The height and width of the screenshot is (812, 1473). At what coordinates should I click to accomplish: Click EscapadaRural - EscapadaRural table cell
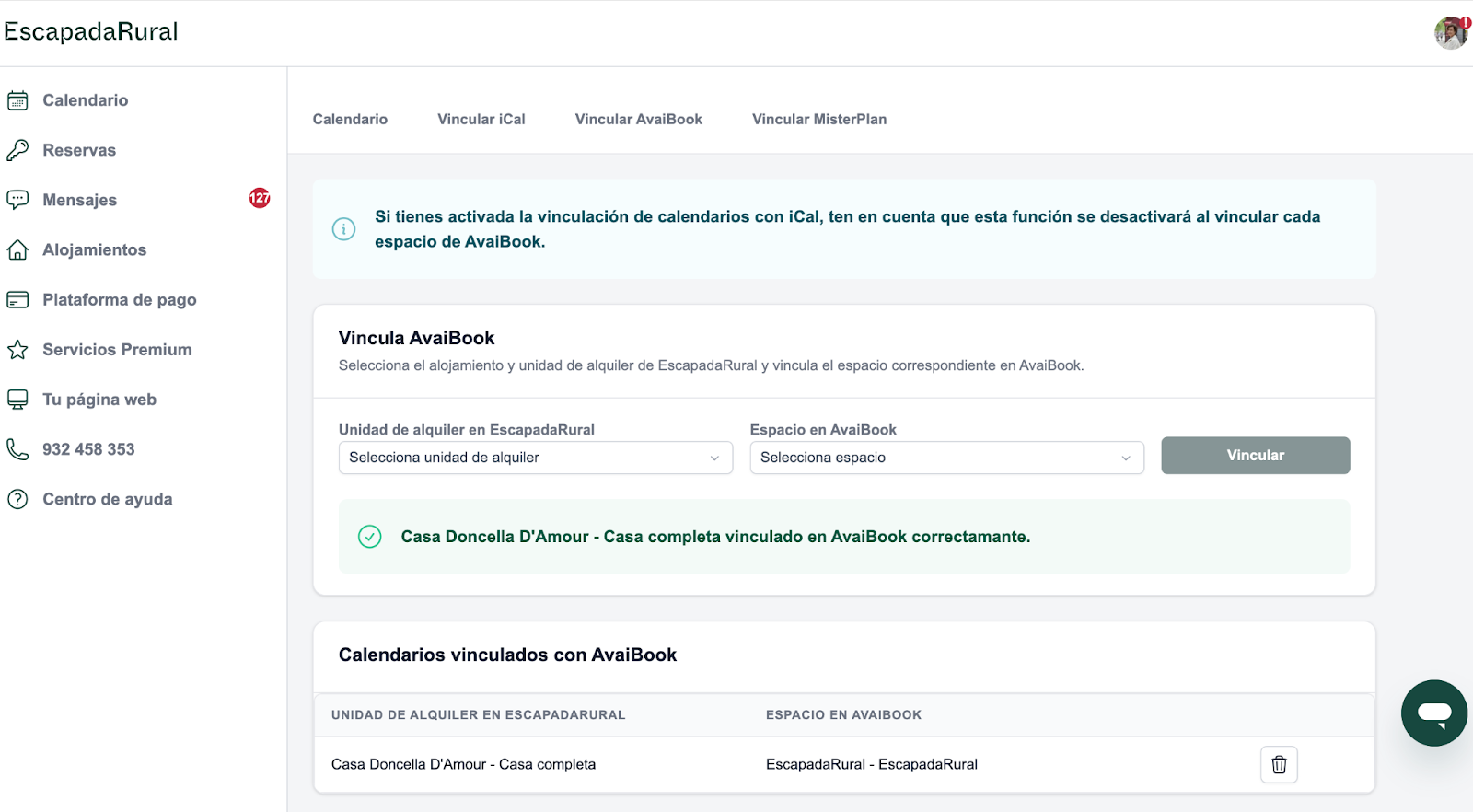[872, 764]
